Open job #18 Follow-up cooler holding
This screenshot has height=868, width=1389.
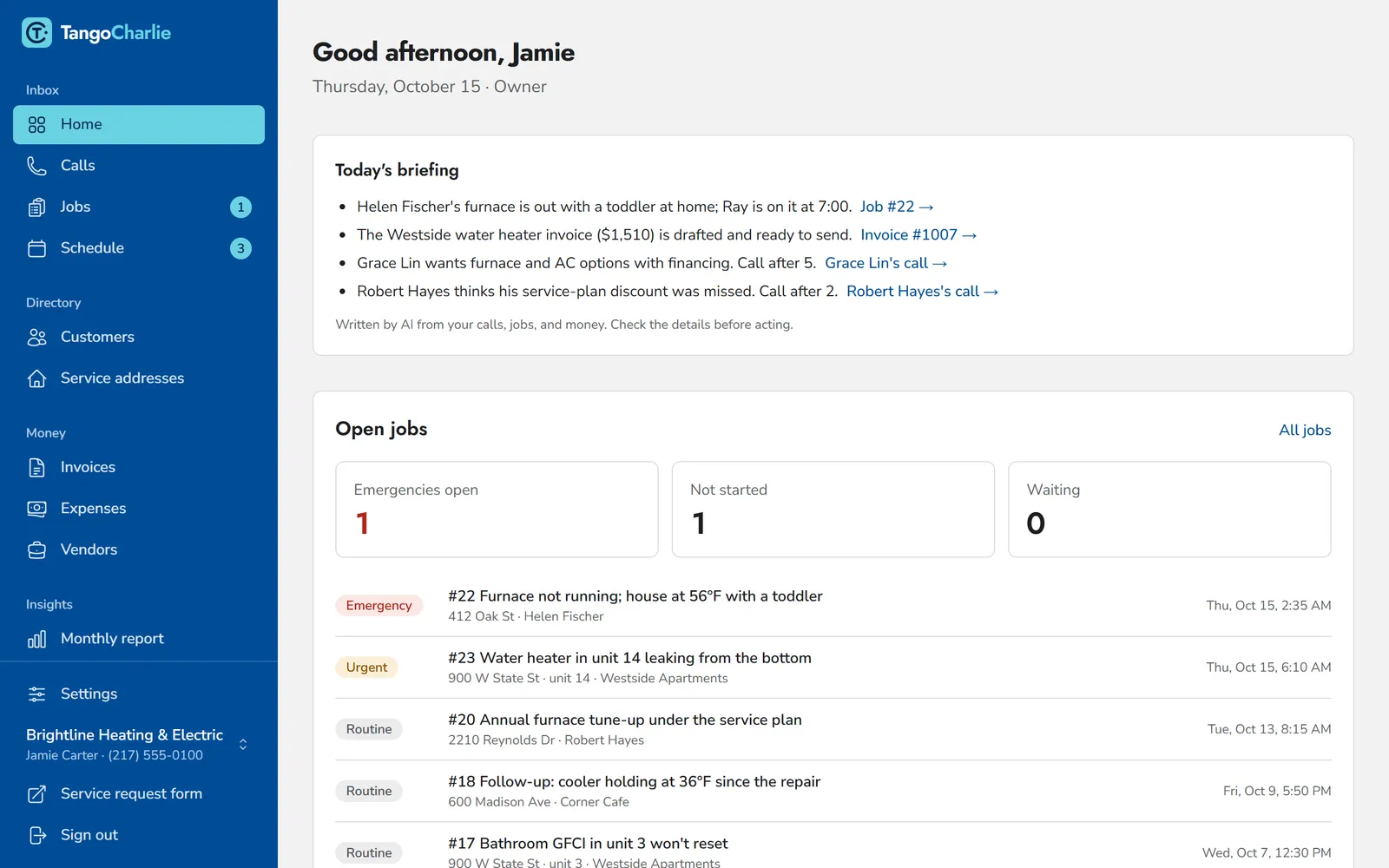click(x=833, y=791)
